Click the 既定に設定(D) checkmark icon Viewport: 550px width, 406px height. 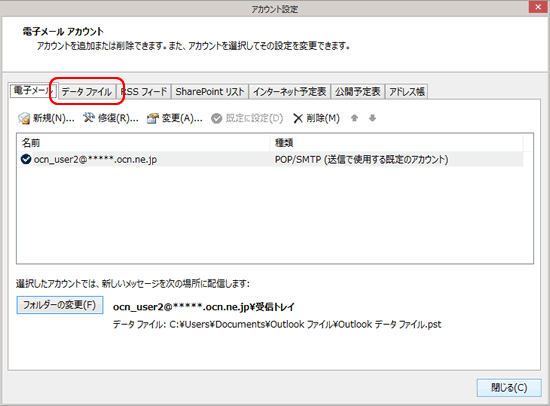pyautogui.click(x=216, y=119)
